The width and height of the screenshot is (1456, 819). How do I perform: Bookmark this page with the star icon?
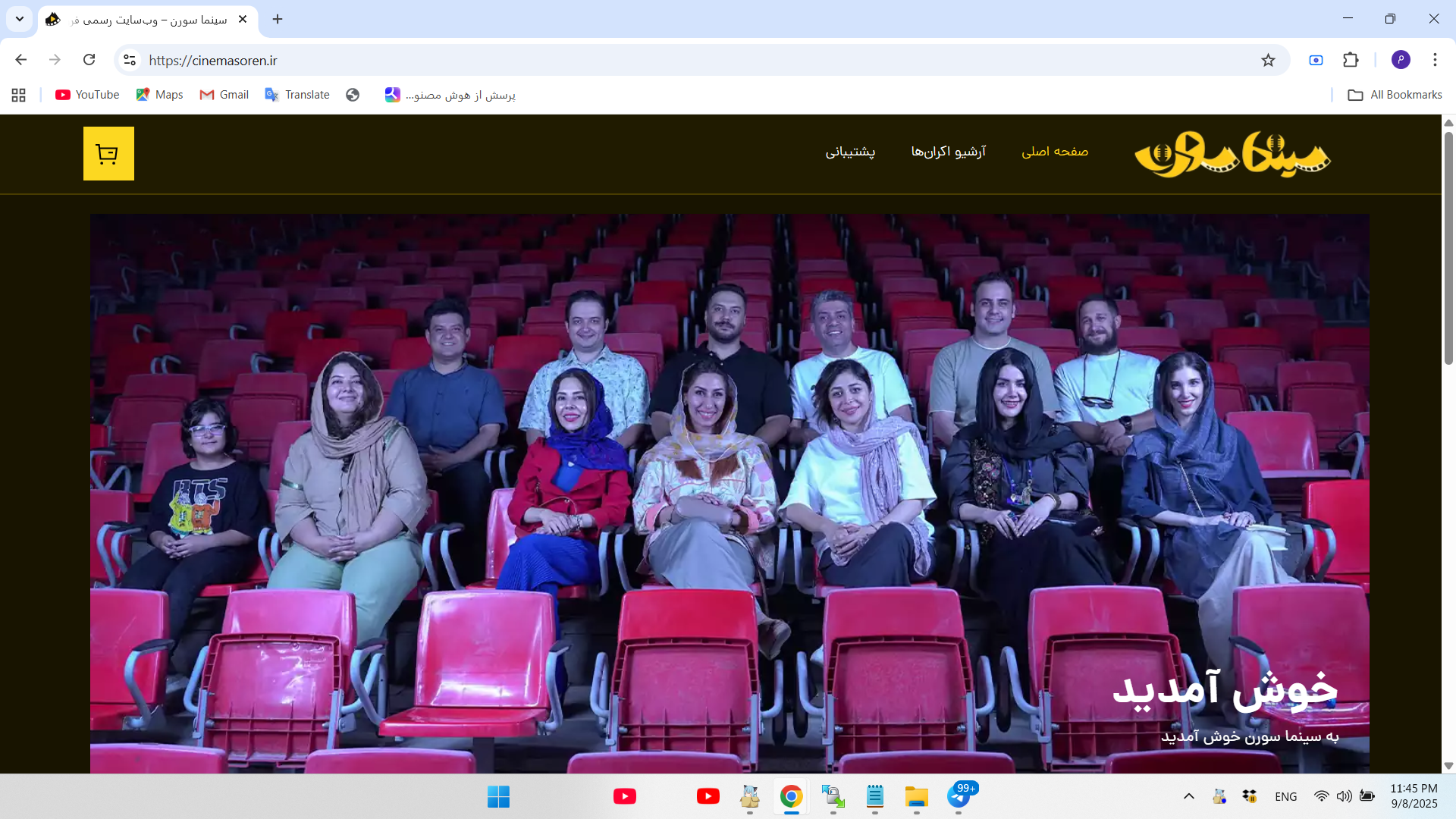tap(1268, 60)
